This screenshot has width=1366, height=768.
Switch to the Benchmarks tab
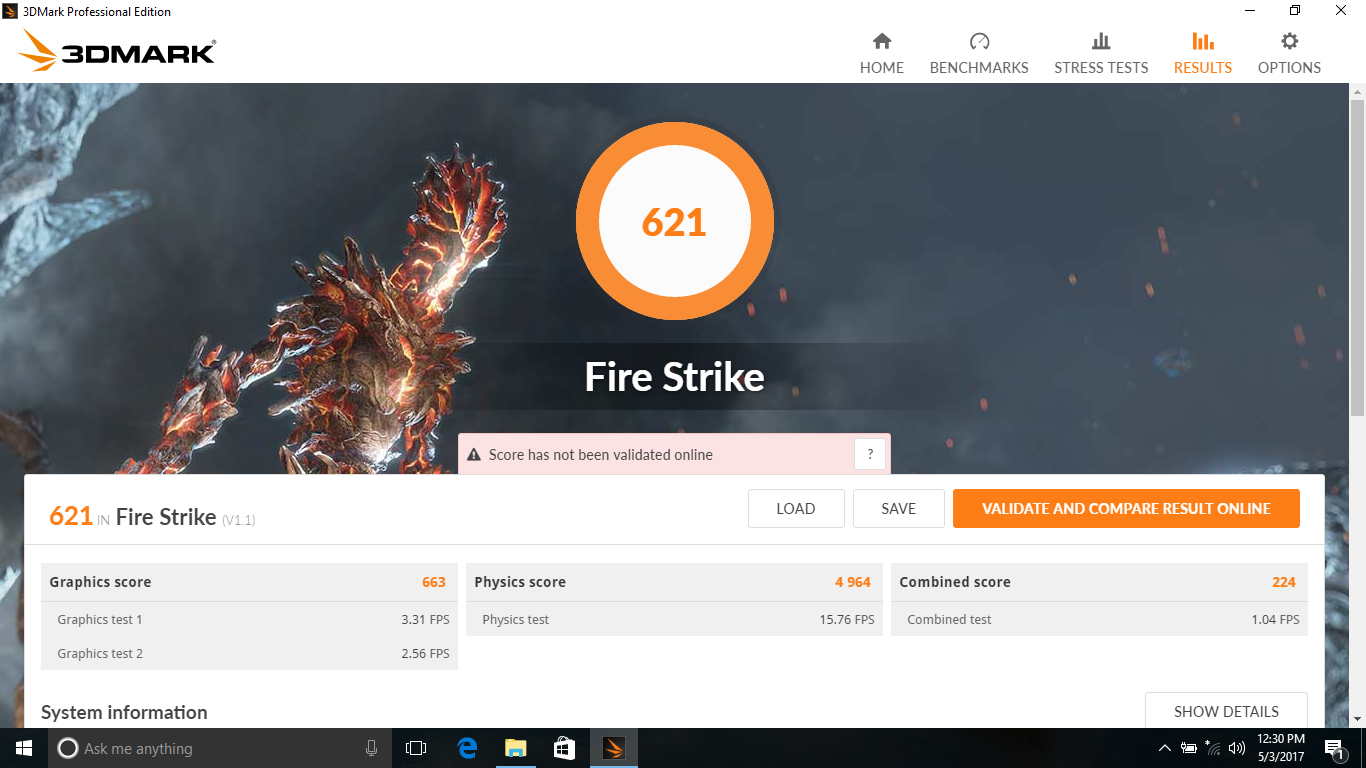[979, 54]
